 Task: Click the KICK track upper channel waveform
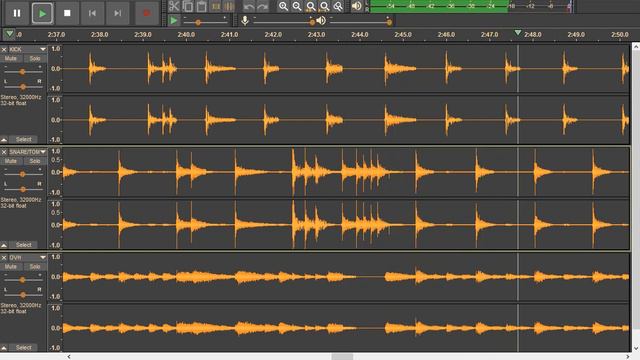coord(346,69)
